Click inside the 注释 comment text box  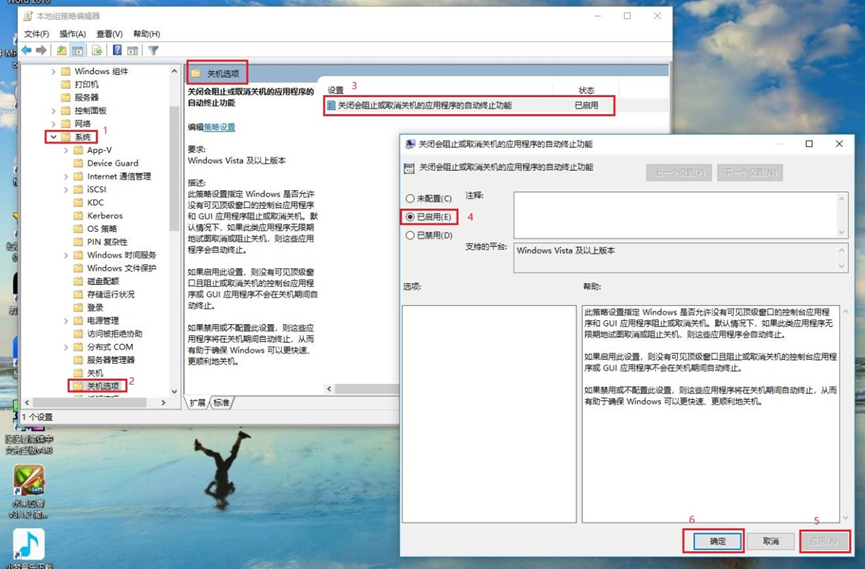pyautogui.click(x=675, y=215)
